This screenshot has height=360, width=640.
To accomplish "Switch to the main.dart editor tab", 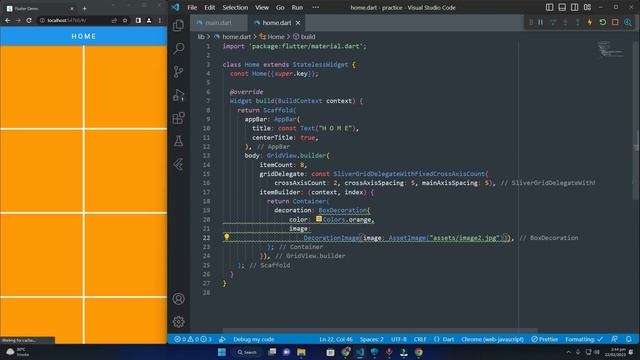I will pos(219,23).
